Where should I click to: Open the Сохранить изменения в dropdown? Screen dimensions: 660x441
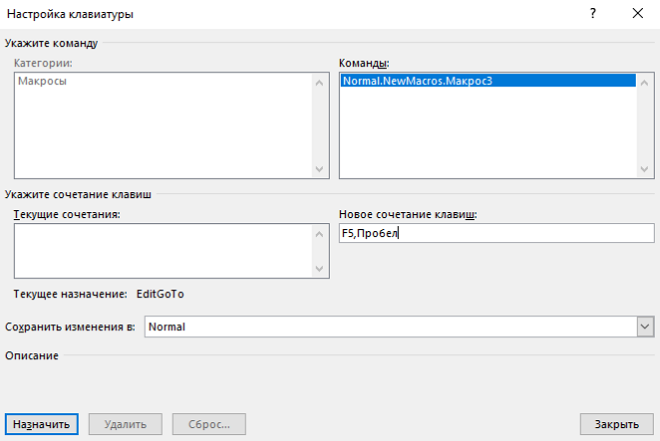(645, 327)
